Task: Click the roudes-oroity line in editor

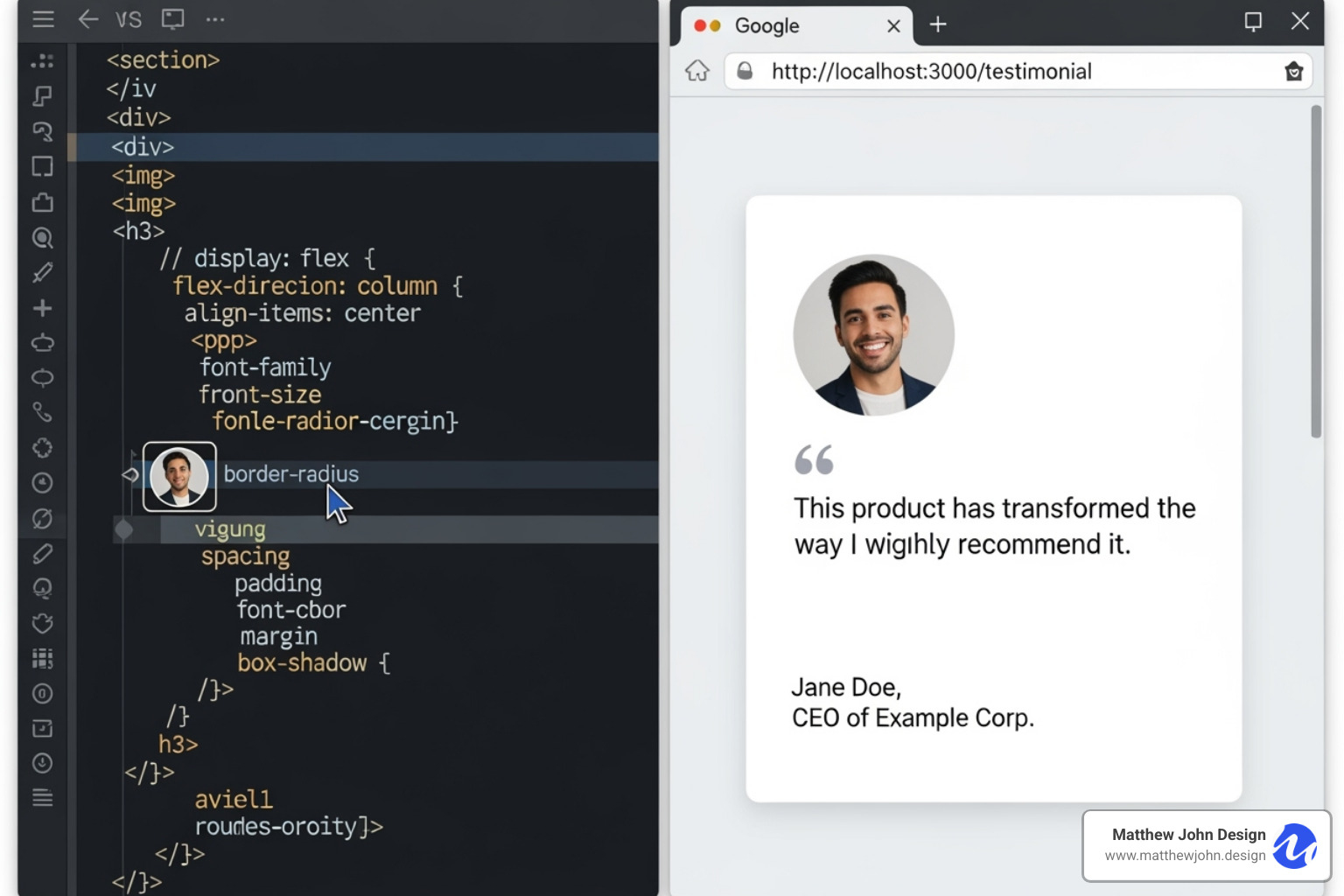Action: point(289,827)
